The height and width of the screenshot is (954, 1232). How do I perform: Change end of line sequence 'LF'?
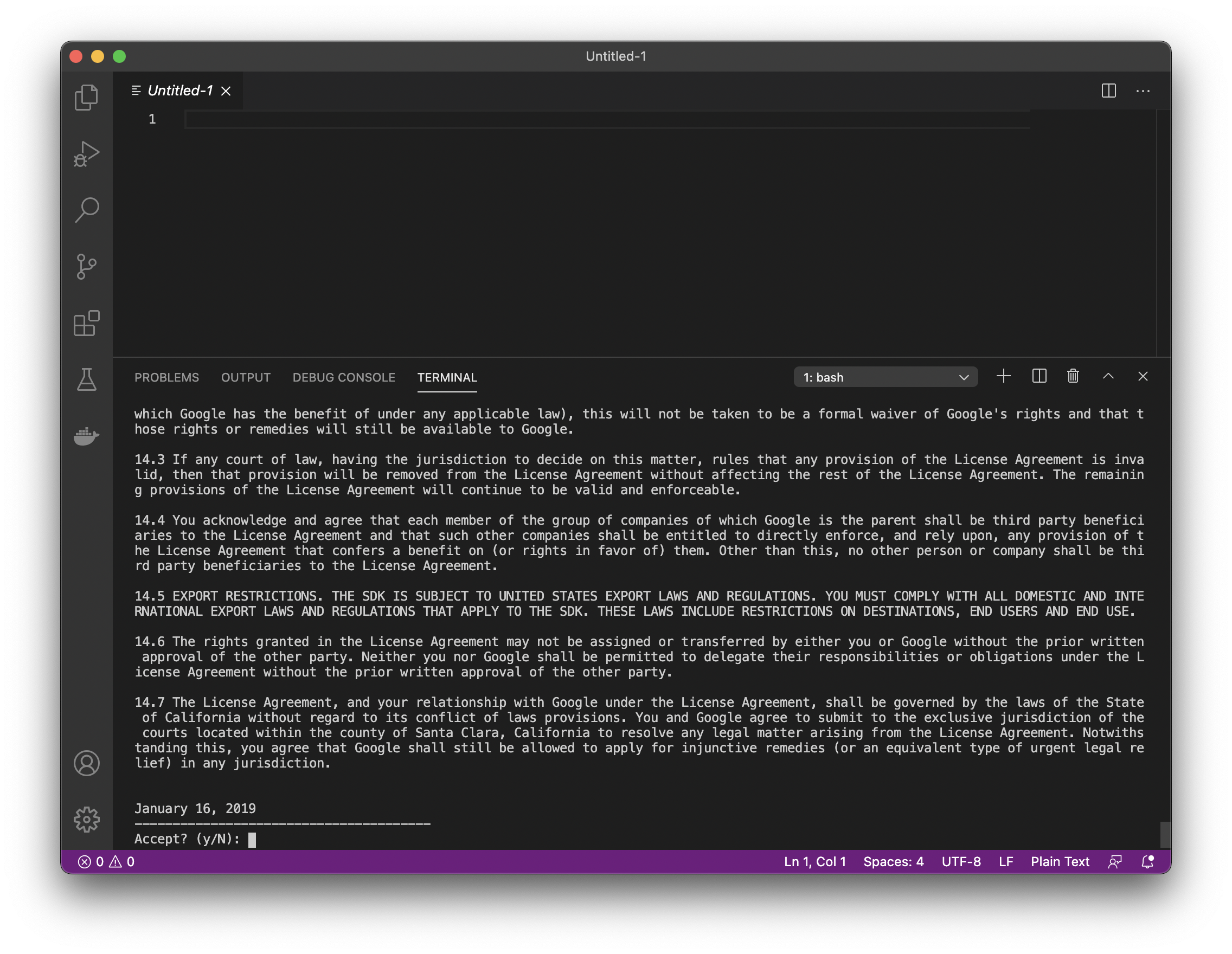coord(1006,861)
